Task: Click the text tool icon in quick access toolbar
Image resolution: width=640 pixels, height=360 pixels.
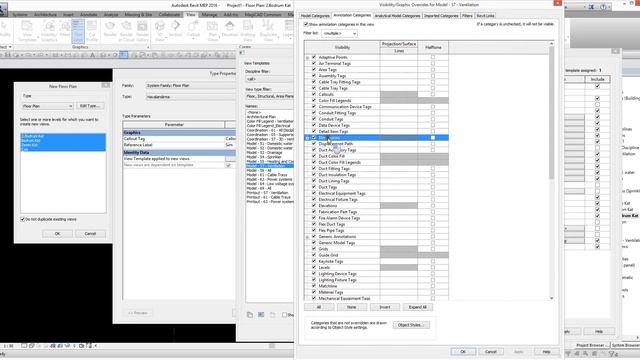Action: pos(93,55)
